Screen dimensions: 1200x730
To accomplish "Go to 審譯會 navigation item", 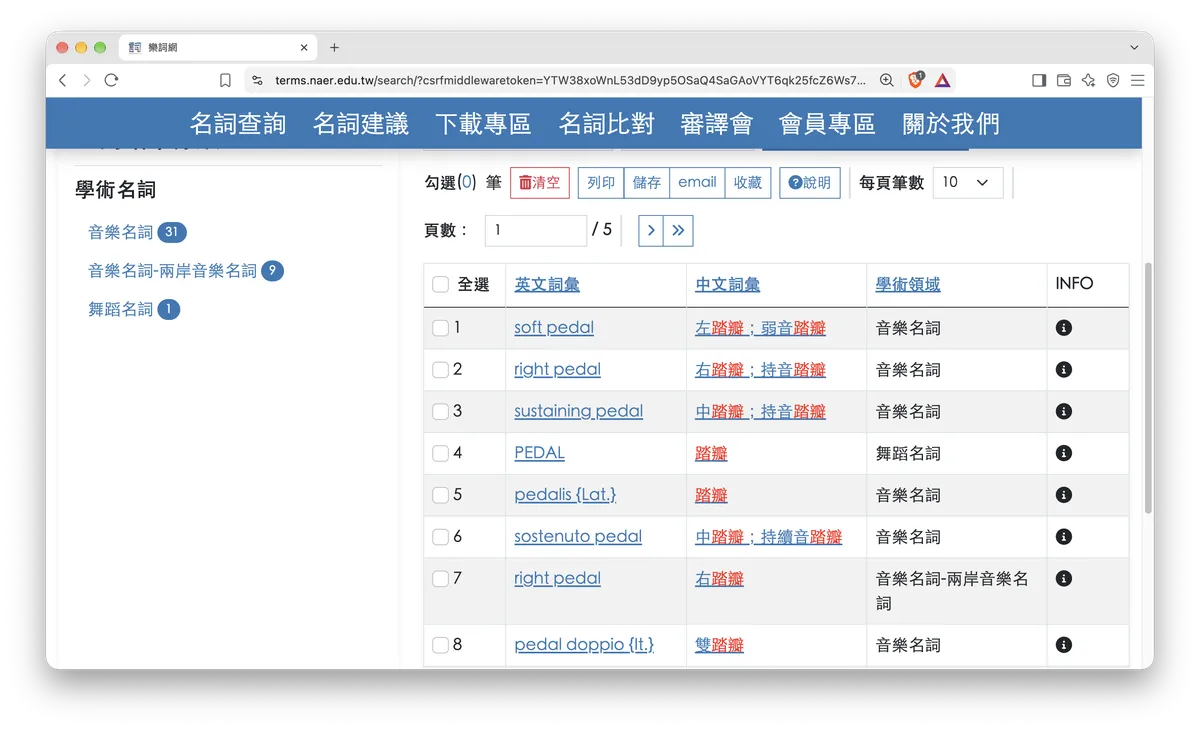I will [x=716, y=124].
